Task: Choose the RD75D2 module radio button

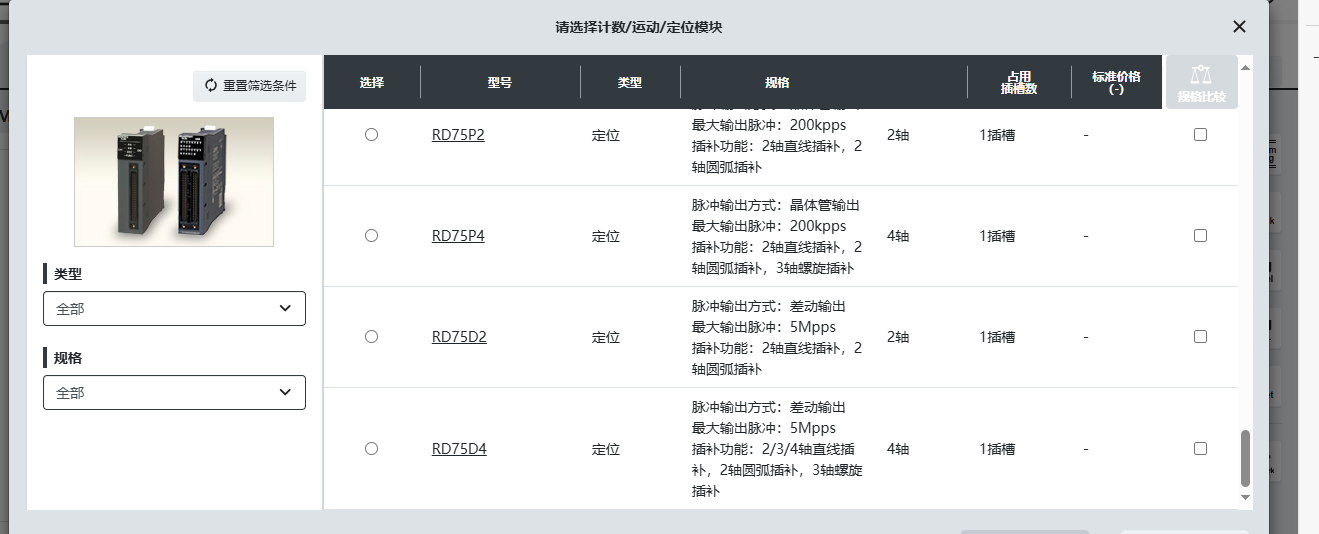Action: tap(372, 337)
